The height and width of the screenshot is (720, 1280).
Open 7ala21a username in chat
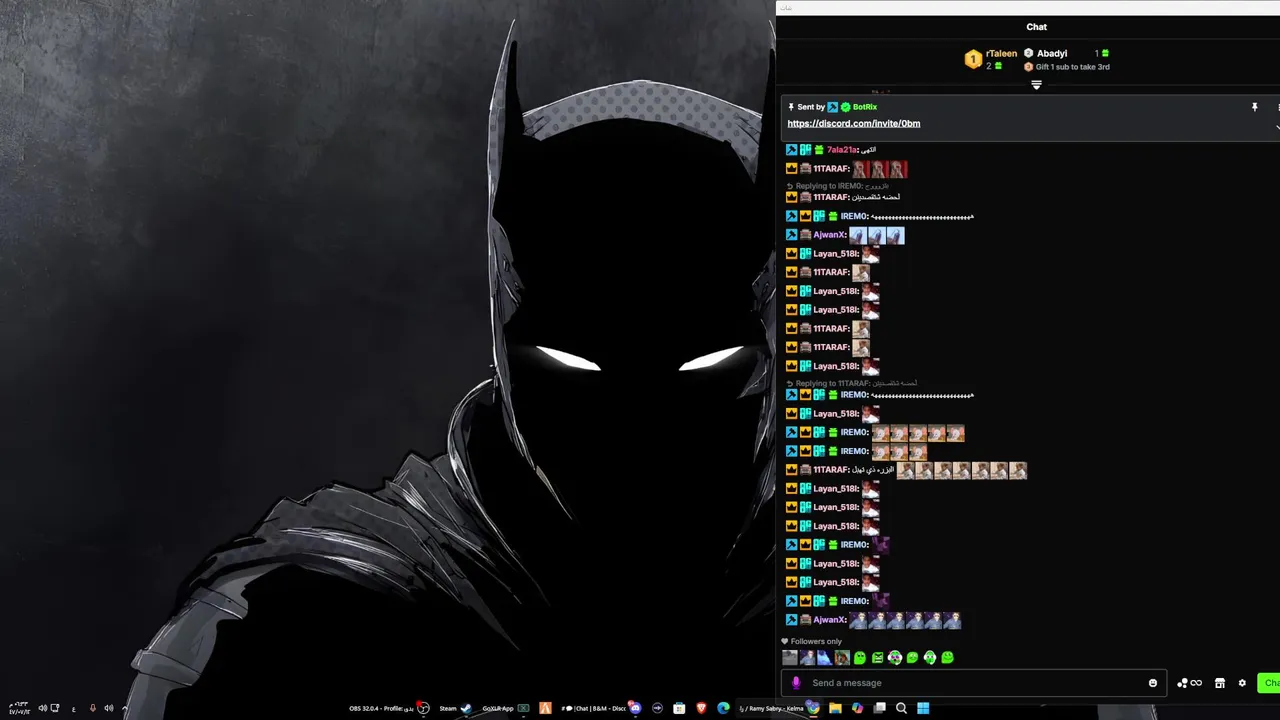(842, 150)
